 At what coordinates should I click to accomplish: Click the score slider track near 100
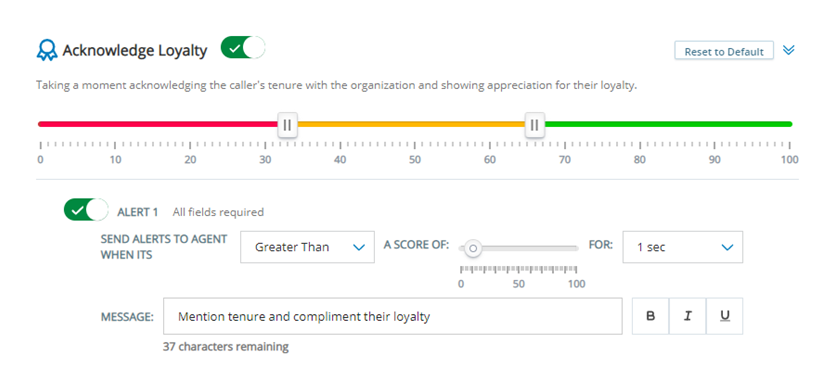(x=572, y=248)
